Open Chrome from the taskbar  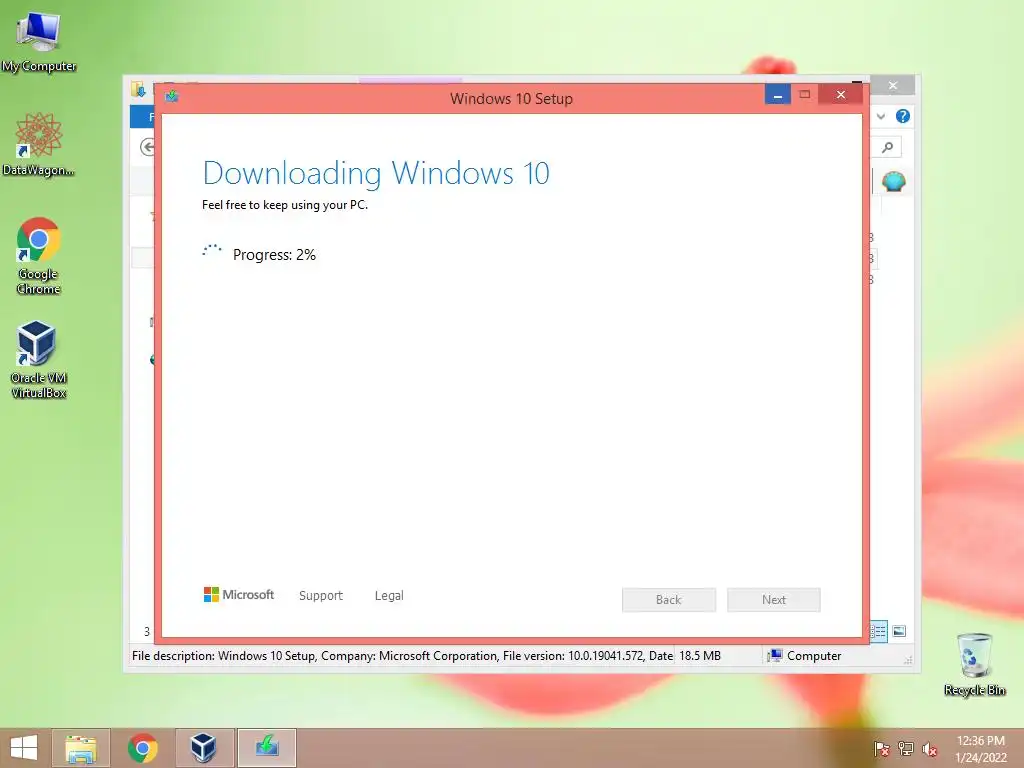(142, 748)
